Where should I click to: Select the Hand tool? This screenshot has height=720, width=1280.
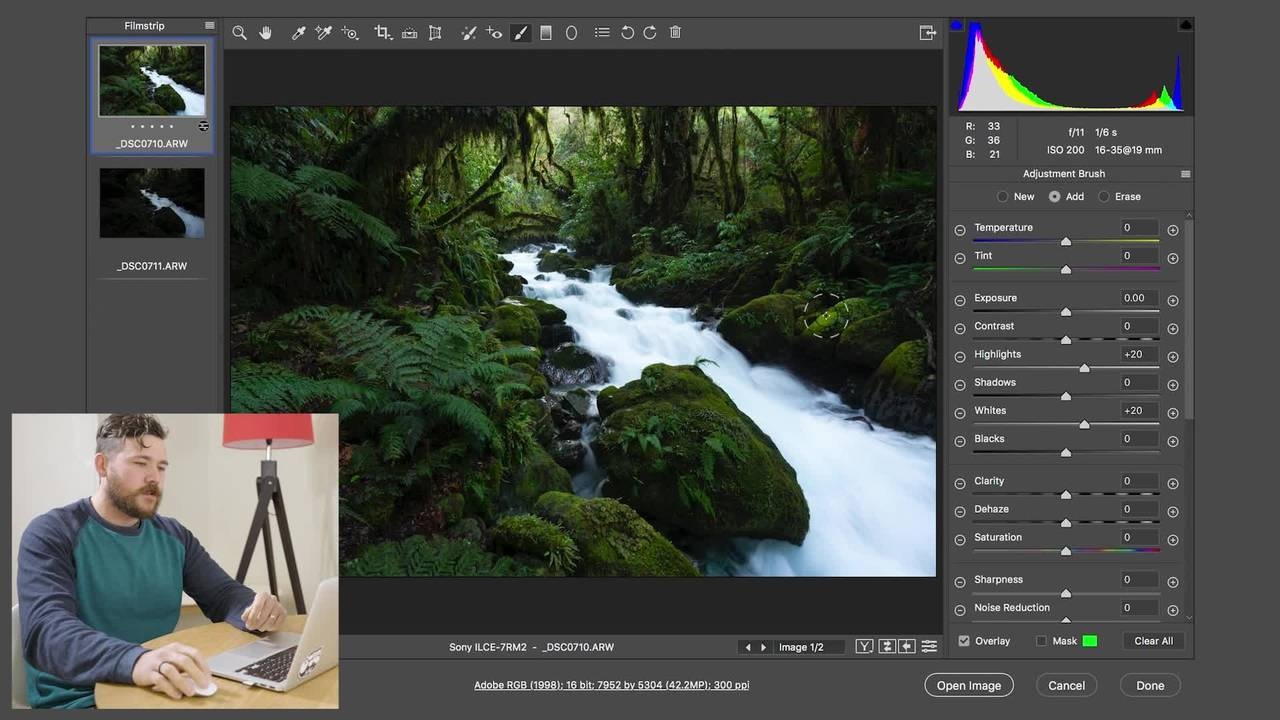point(266,33)
